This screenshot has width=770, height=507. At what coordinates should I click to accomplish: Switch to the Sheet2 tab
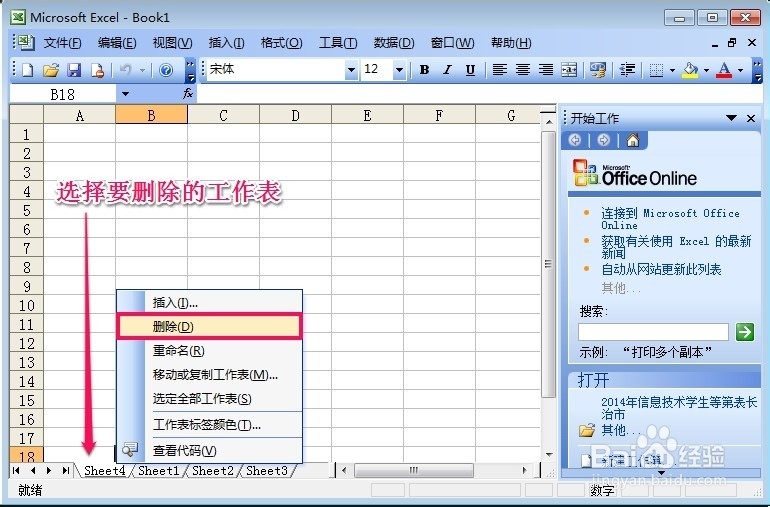click(212, 471)
